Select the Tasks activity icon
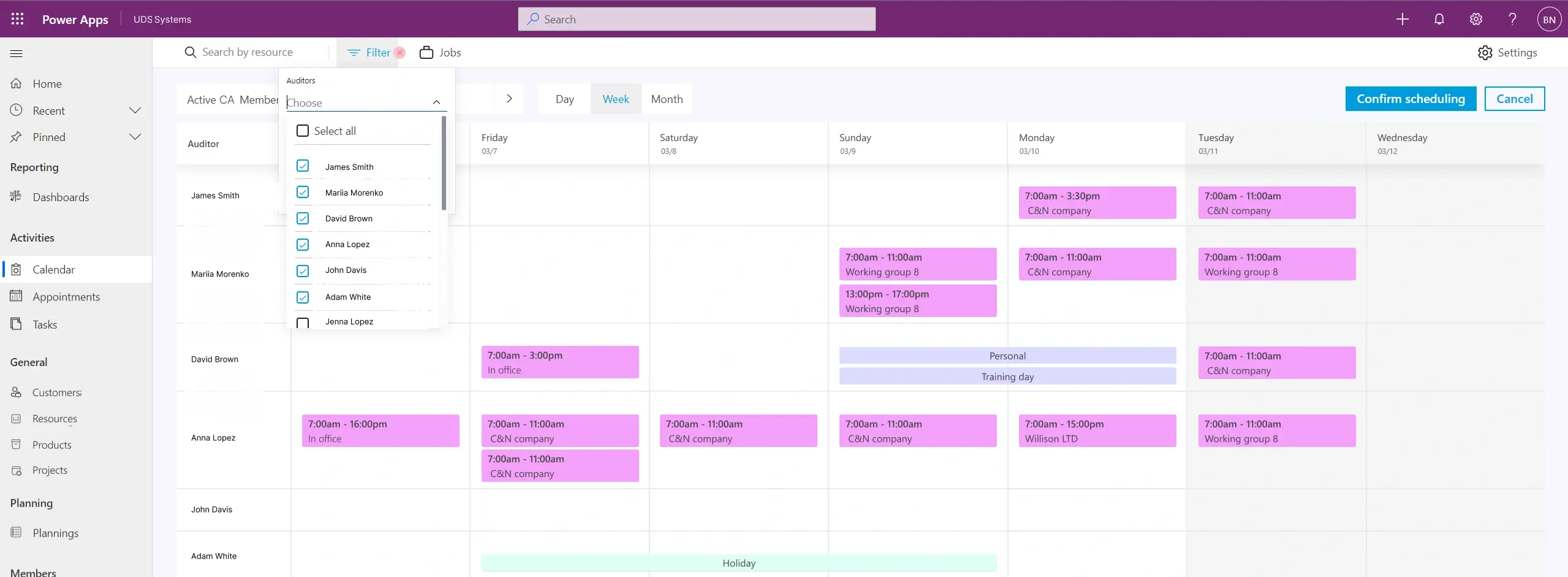This screenshot has width=1568, height=577. click(x=17, y=324)
